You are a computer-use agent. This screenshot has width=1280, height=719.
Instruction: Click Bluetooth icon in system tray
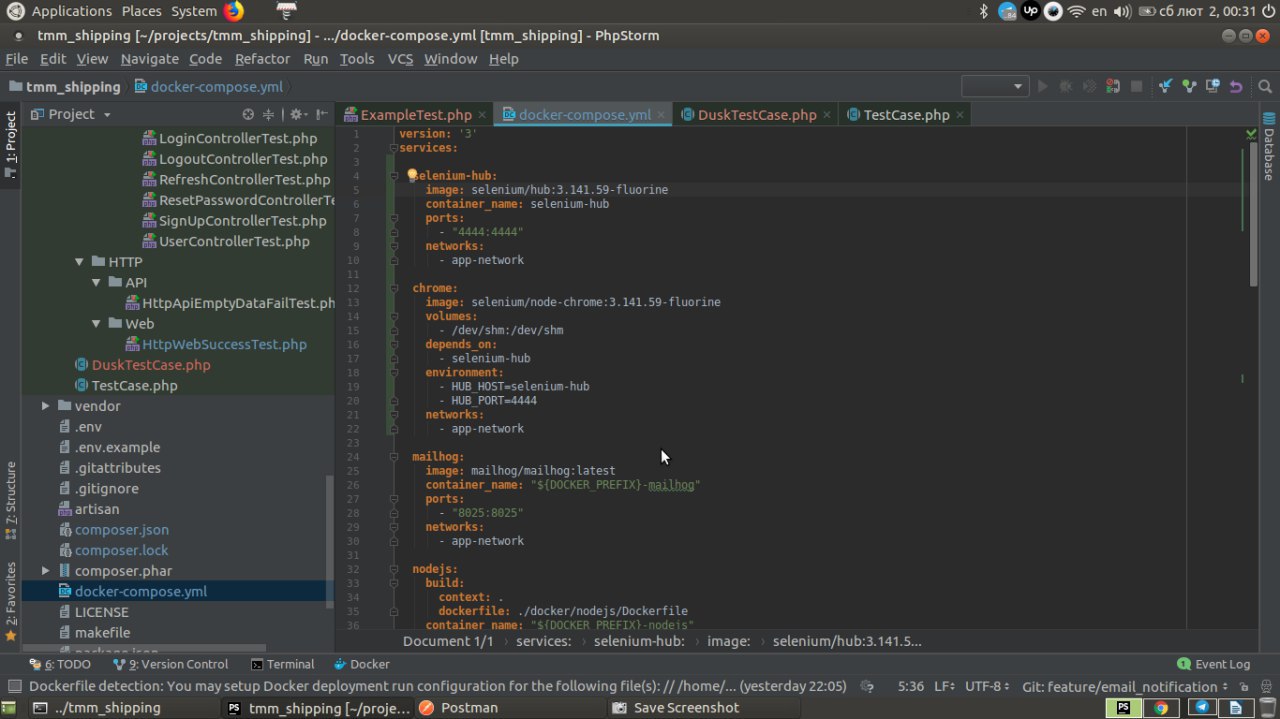[984, 11]
